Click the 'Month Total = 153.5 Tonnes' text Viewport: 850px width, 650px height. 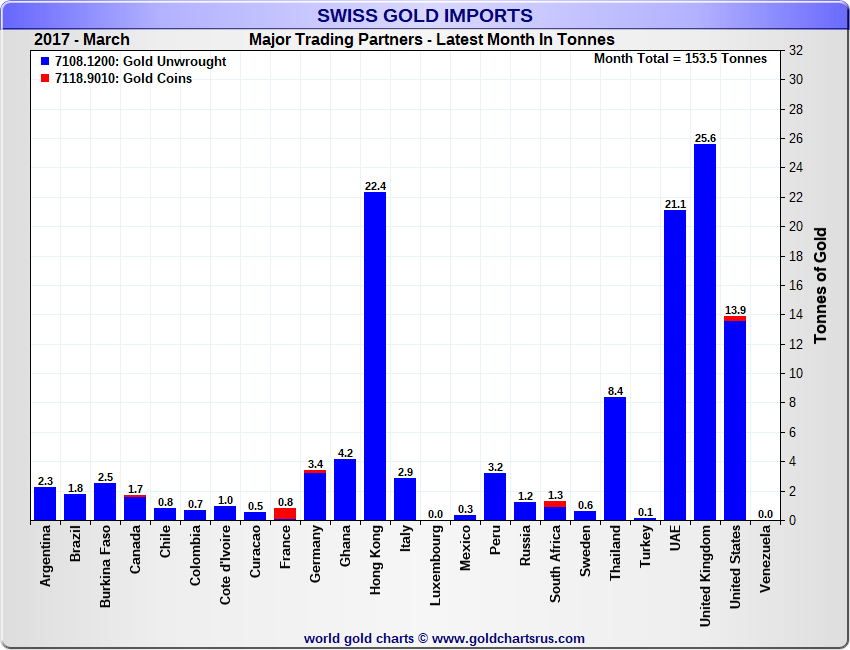(680, 58)
